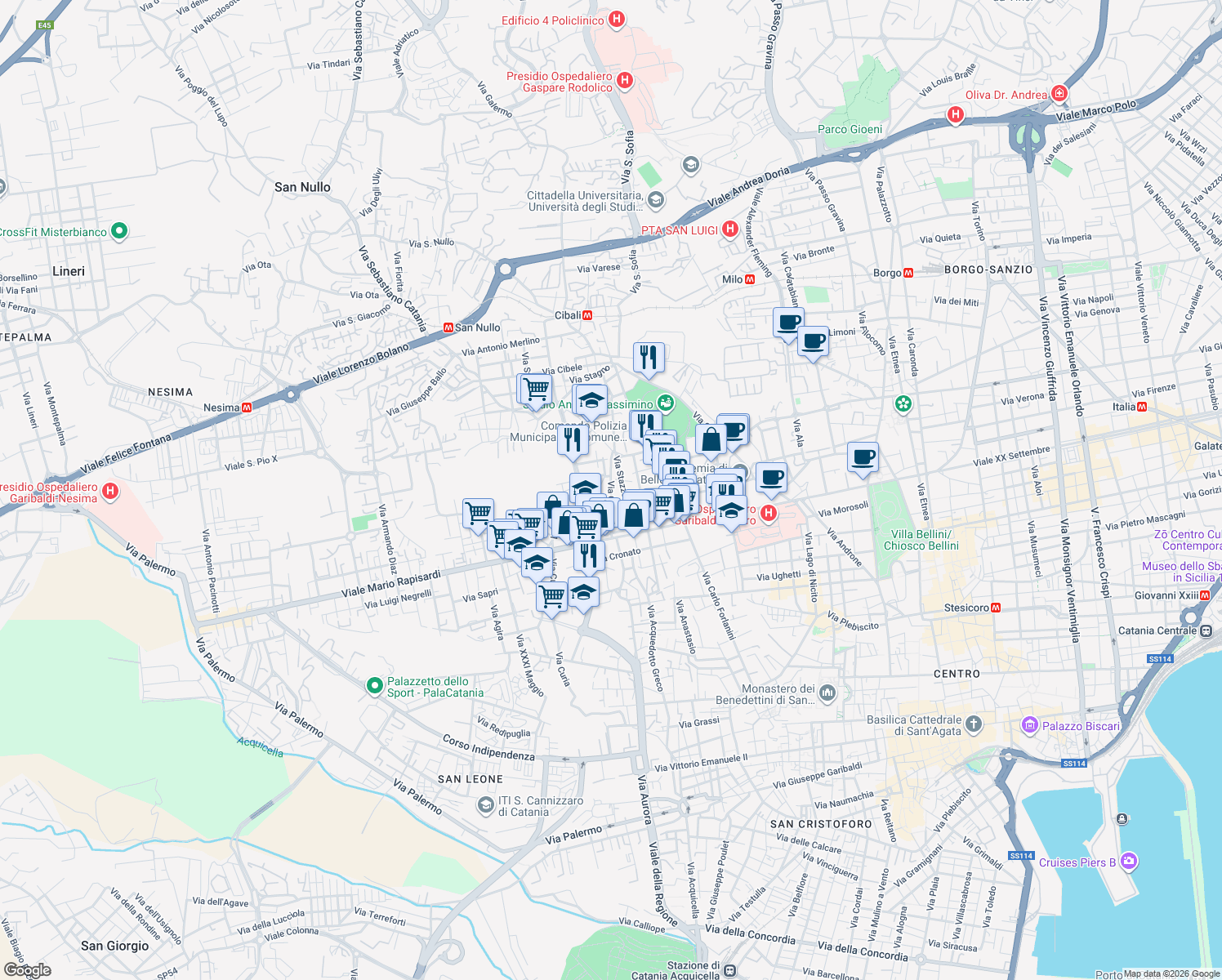The image size is (1222, 980).
Task: Open the museum marker near Monastero dei Benedettini
Action: pyautogui.click(x=827, y=691)
